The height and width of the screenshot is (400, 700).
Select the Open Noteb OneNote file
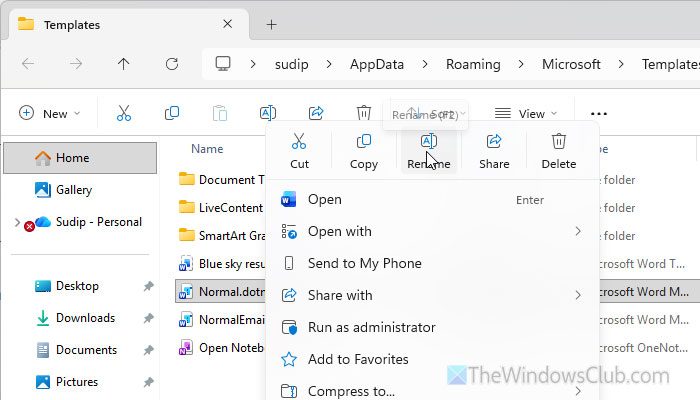[x=221, y=348]
